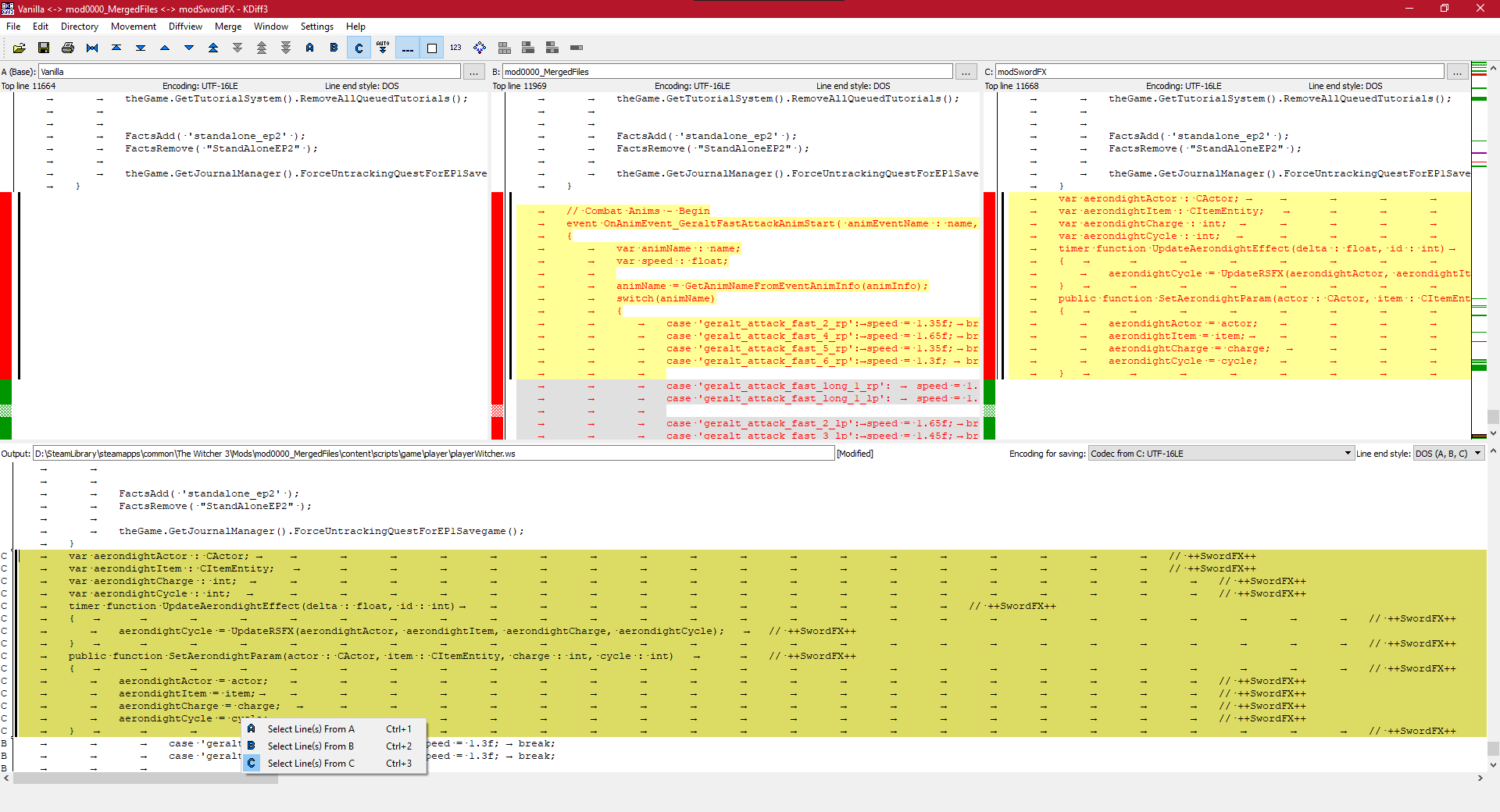1500x812 pixels.
Task: Select lines from A toolbar icon
Action: (310, 48)
